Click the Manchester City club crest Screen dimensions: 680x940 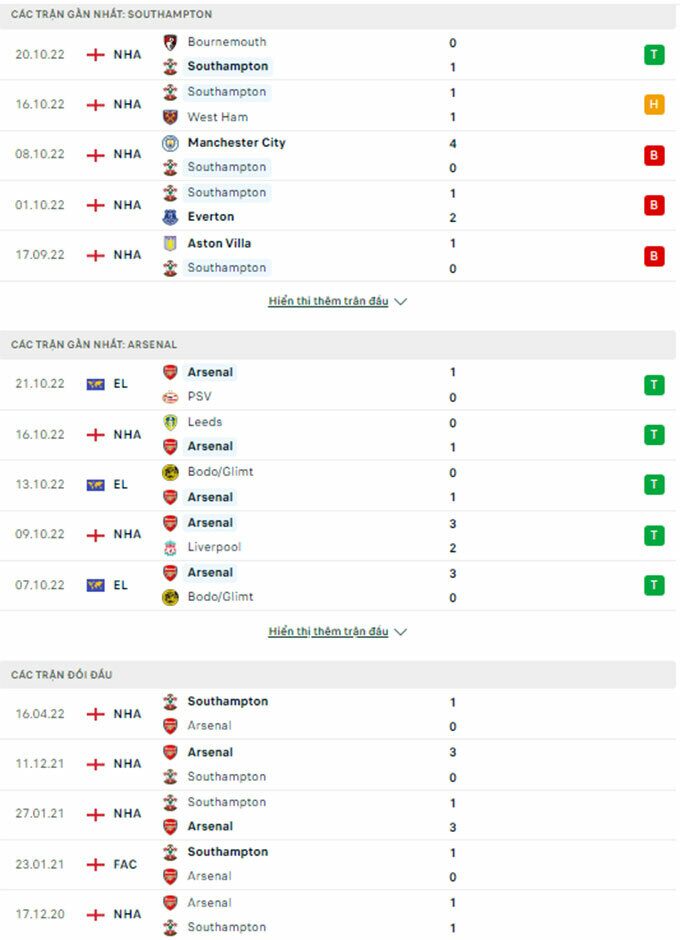point(170,143)
